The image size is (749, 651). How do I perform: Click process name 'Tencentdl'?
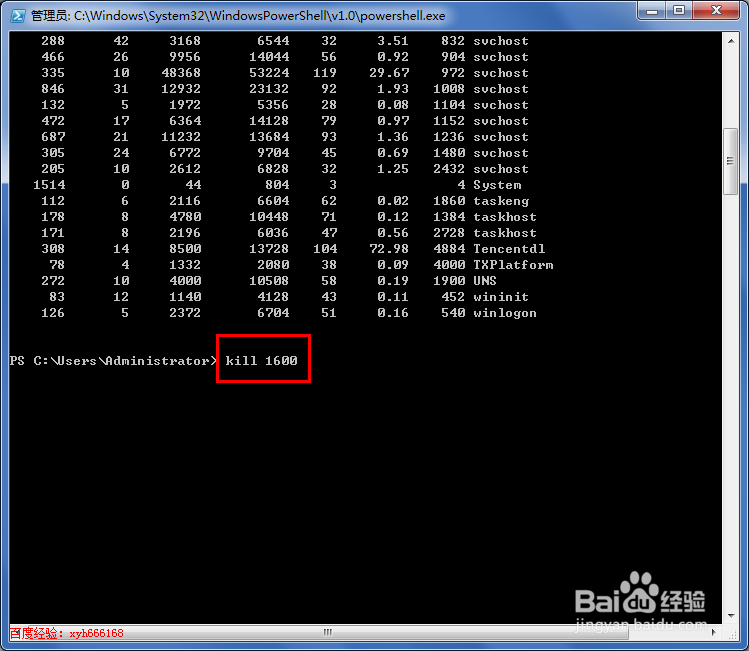coord(509,249)
